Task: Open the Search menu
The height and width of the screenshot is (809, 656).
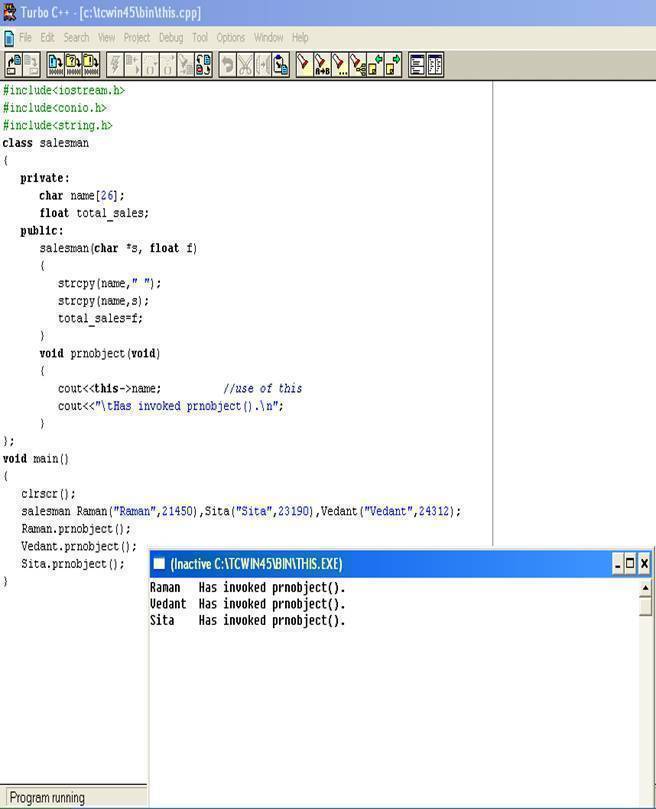Action: click(76, 38)
